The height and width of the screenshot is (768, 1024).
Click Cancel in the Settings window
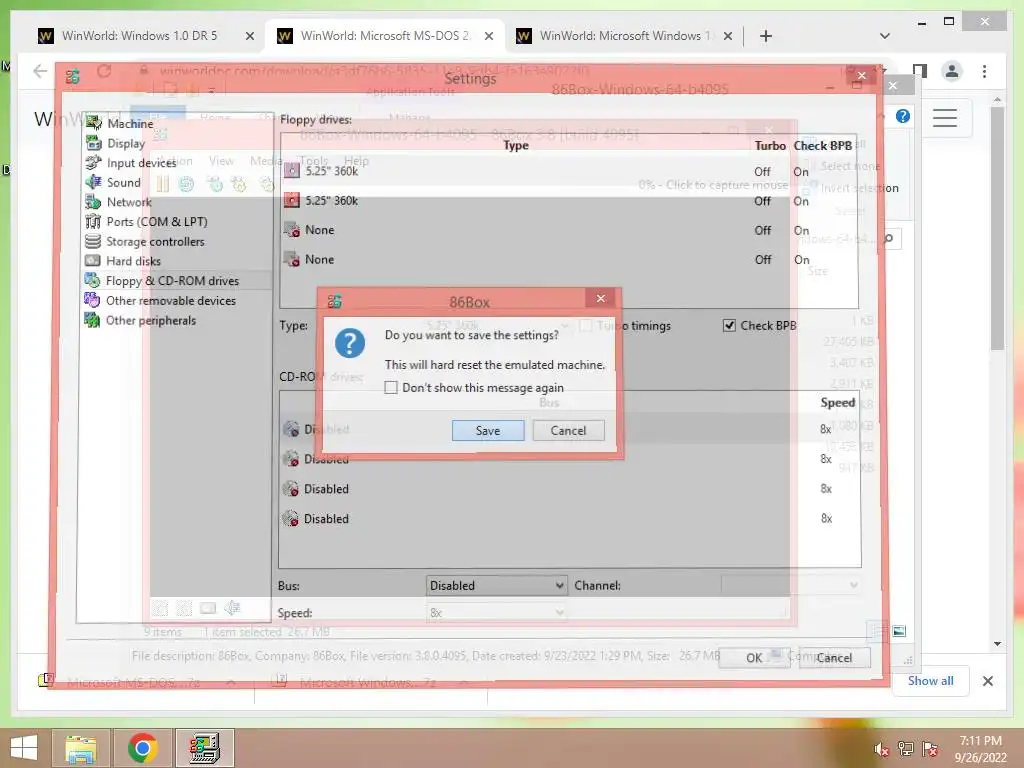(834, 658)
